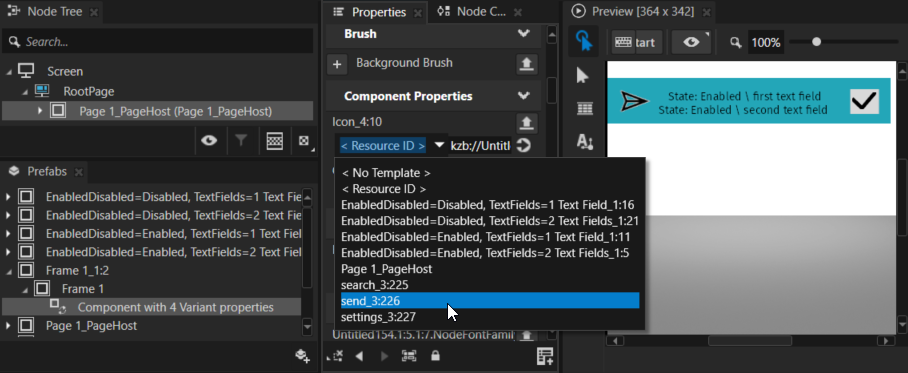The width and height of the screenshot is (908, 373).
Task: Collapse the RootPage node
Action: [x=24, y=92]
